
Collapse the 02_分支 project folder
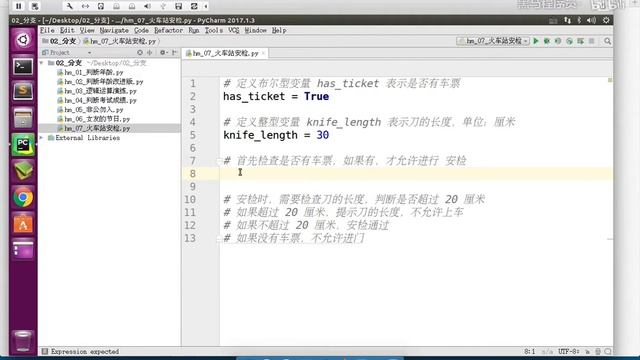42,63
